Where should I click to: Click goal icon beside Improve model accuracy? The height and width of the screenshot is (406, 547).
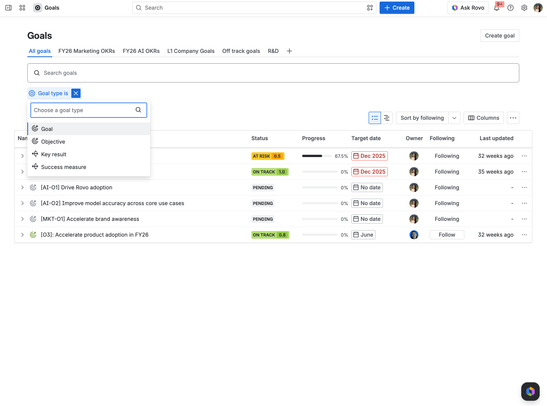point(33,203)
